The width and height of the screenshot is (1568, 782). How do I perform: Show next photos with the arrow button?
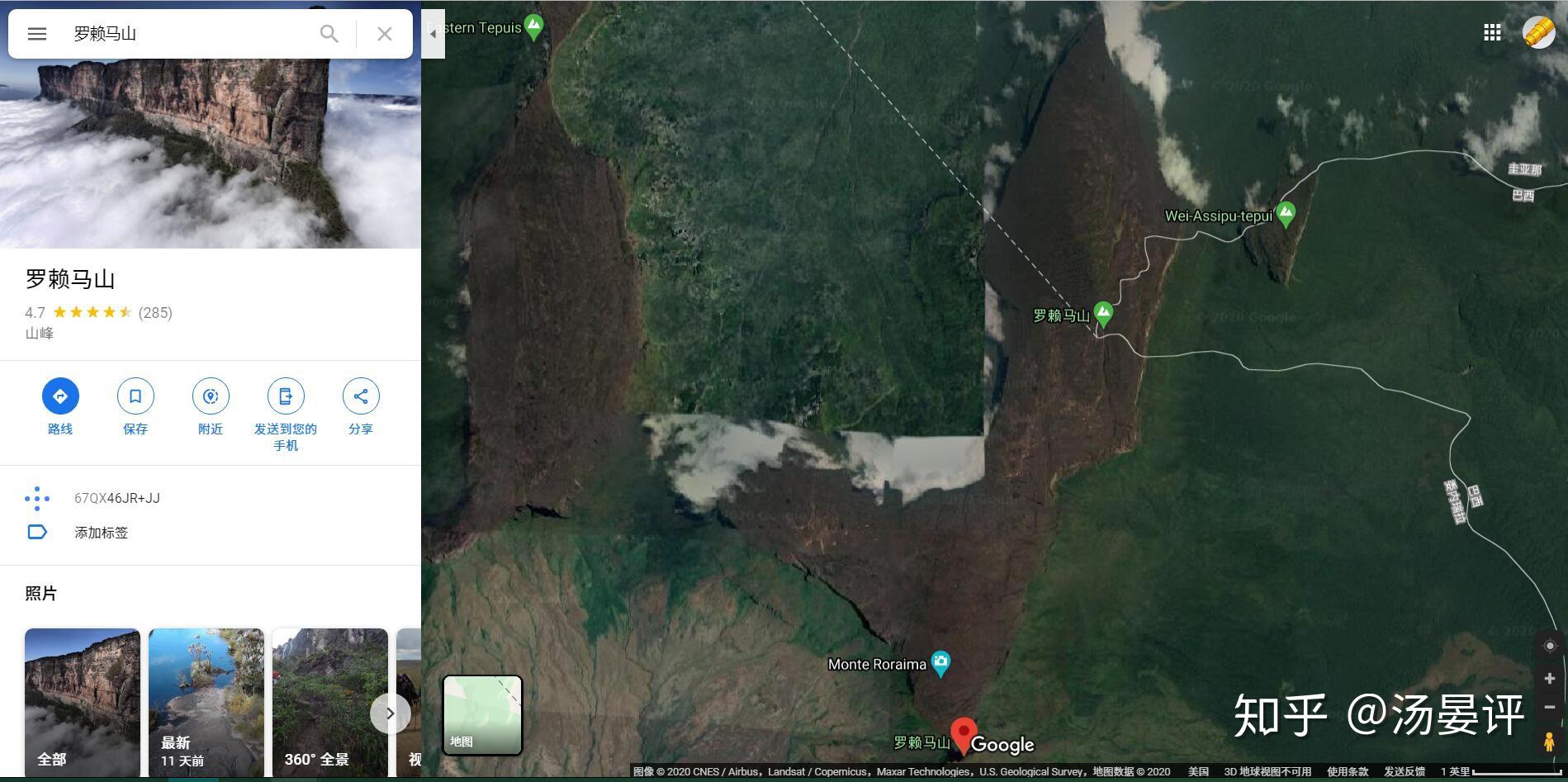point(390,713)
